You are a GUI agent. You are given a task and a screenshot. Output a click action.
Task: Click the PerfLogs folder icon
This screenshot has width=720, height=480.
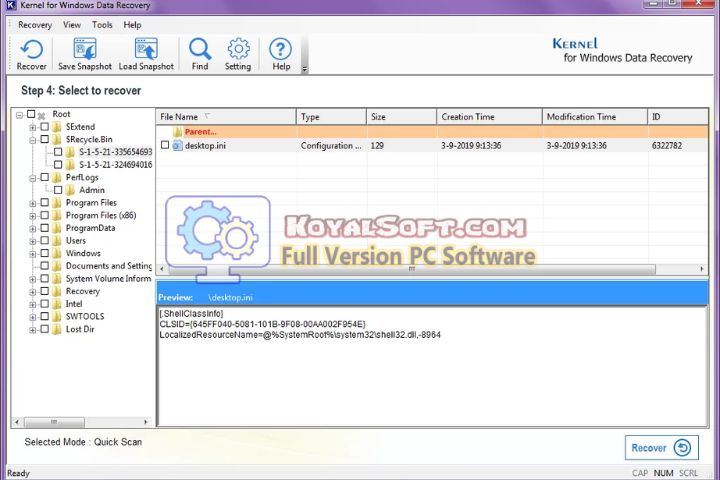(x=56, y=177)
